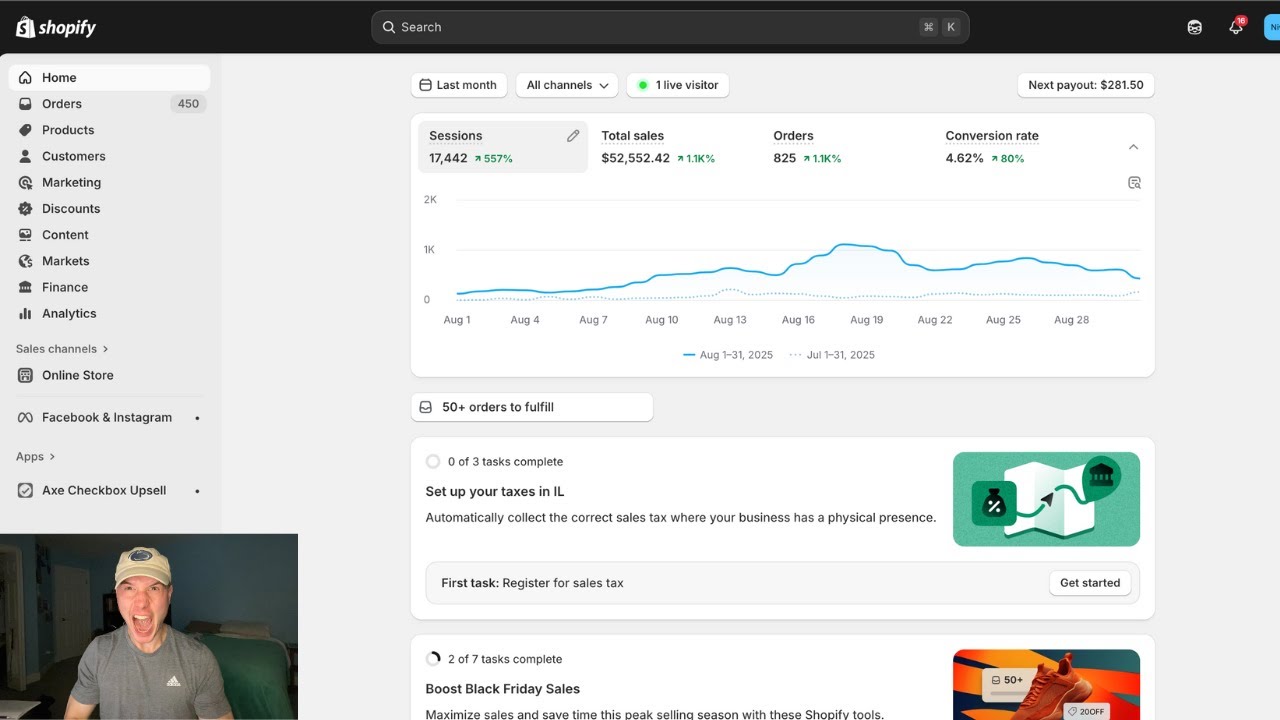
Task: Open the All channels dropdown
Action: pos(567,85)
